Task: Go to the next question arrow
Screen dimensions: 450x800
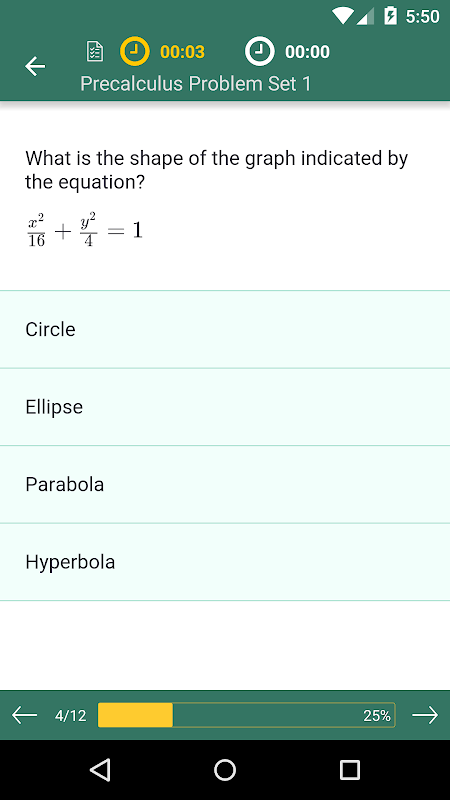Action: click(425, 715)
